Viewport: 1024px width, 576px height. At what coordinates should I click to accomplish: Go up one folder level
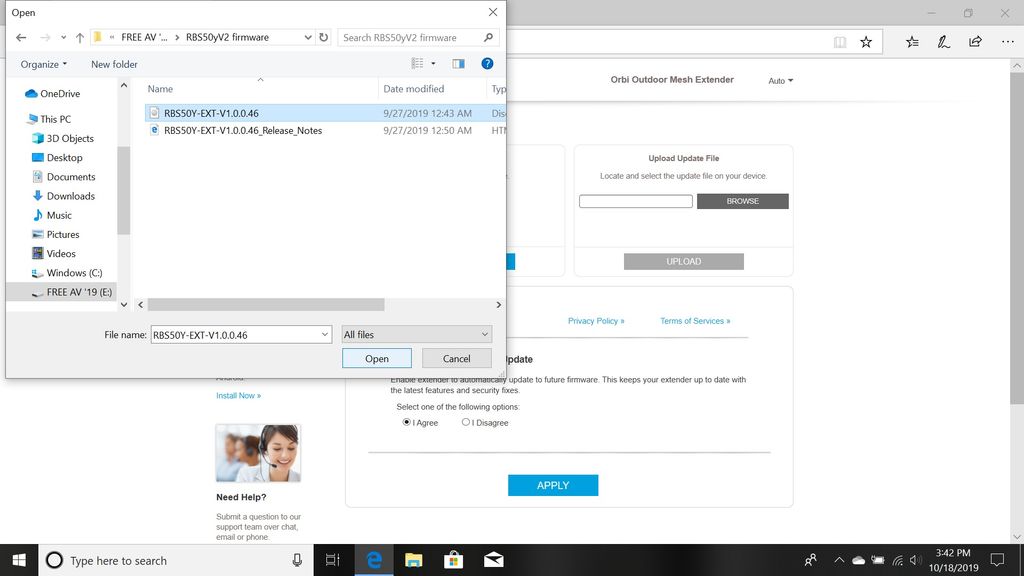click(80, 37)
